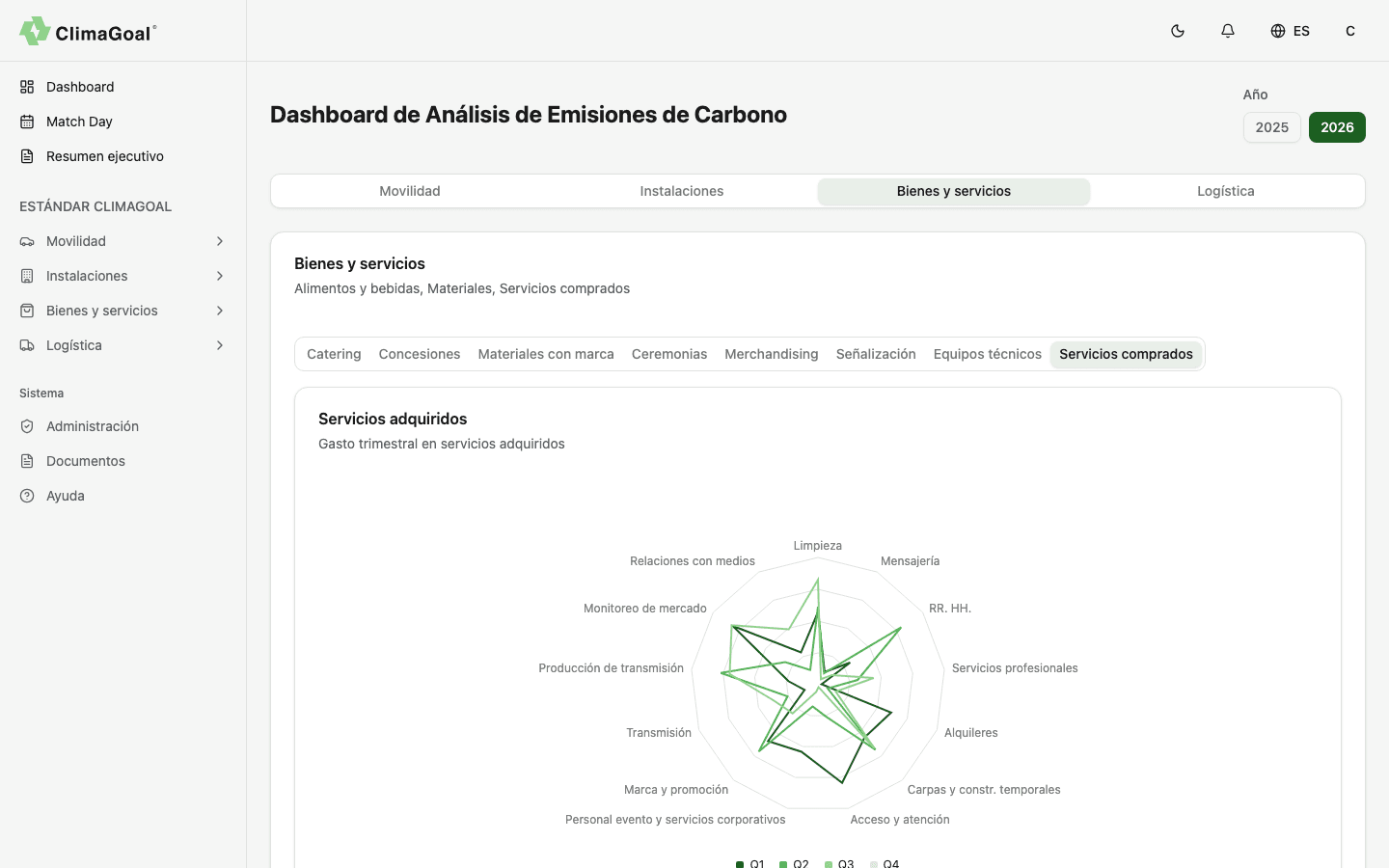Viewport: 1389px width, 868px height.
Task: Open the Materiales con marca sub-tab
Action: [x=546, y=354]
